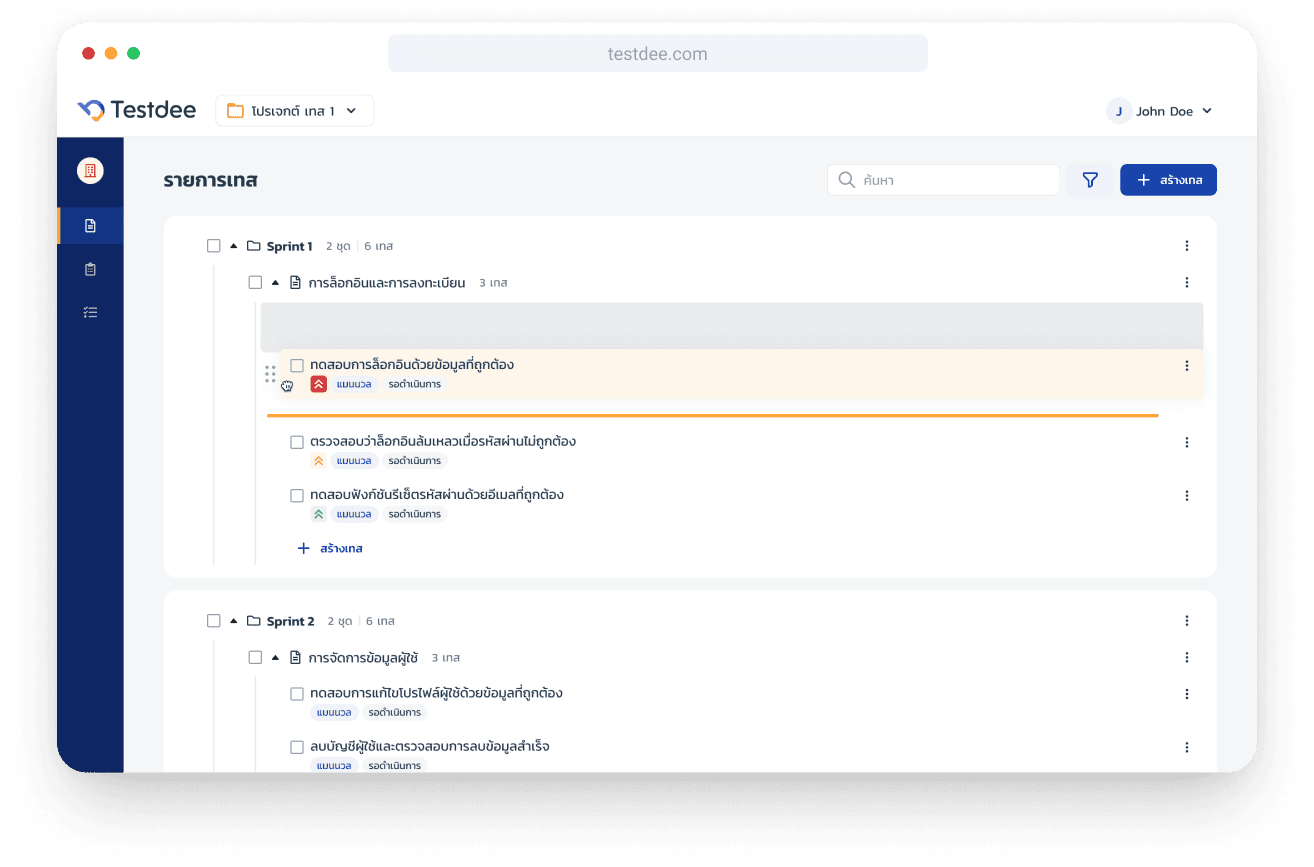Open the filter icon next to search
1314x867 pixels.
1089,180
